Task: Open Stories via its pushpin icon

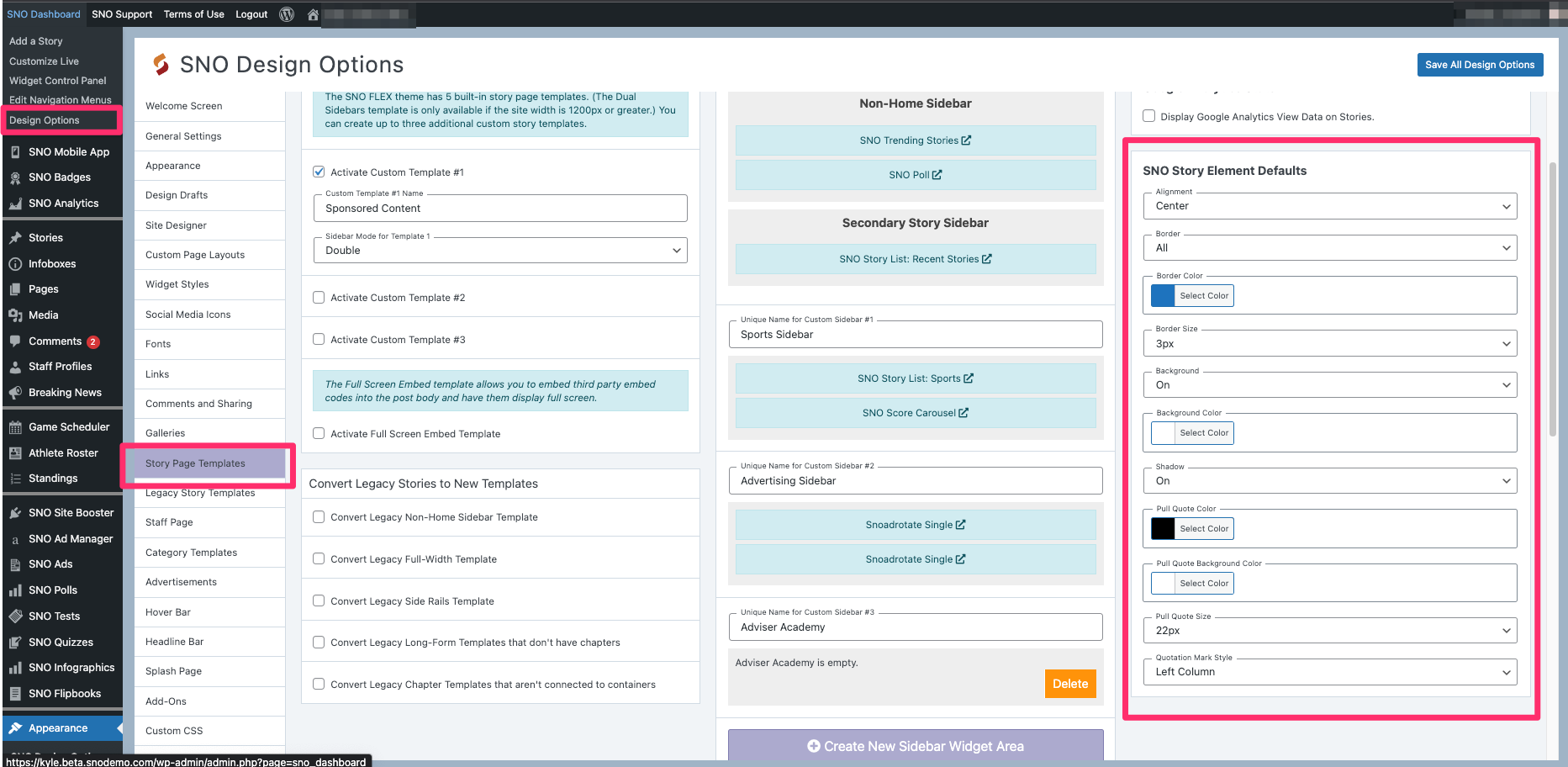Action: 15,238
